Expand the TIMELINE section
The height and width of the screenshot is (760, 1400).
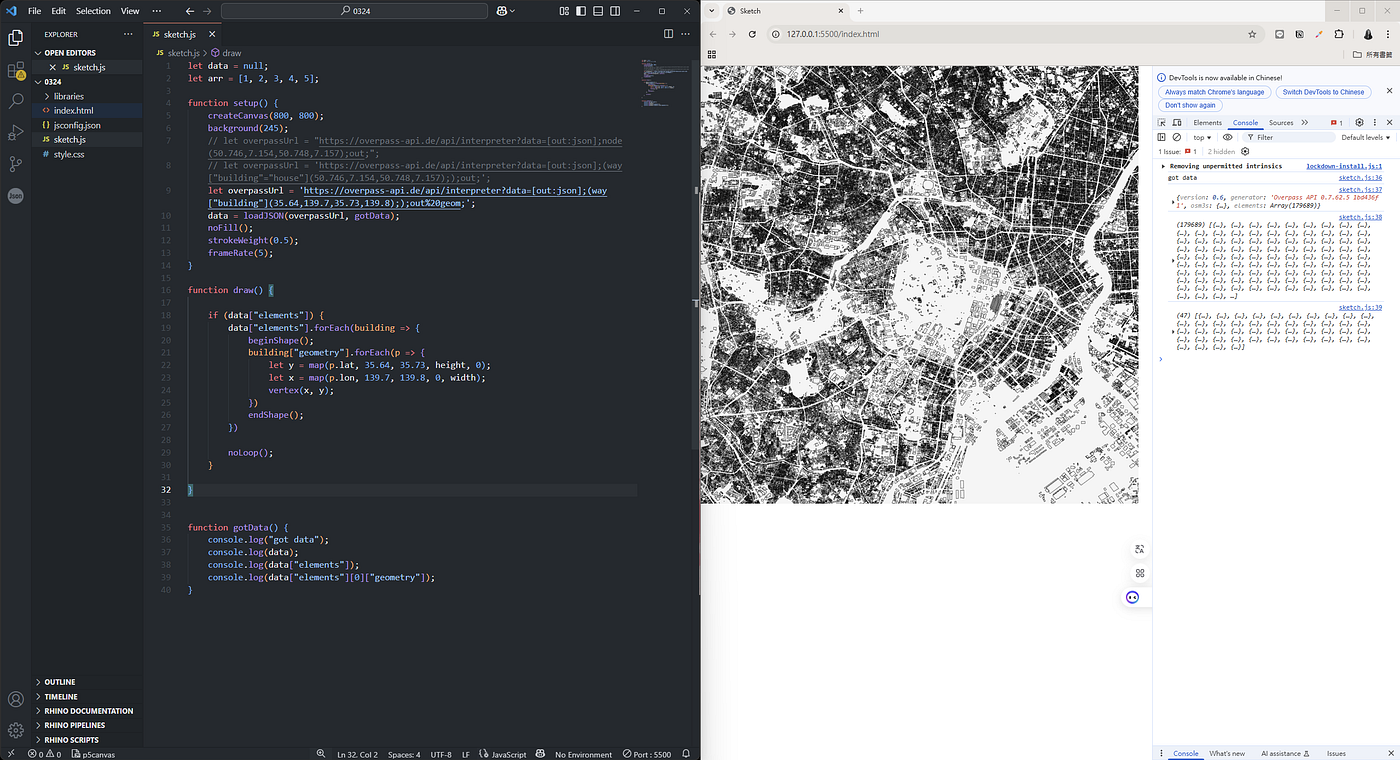pos(88,696)
